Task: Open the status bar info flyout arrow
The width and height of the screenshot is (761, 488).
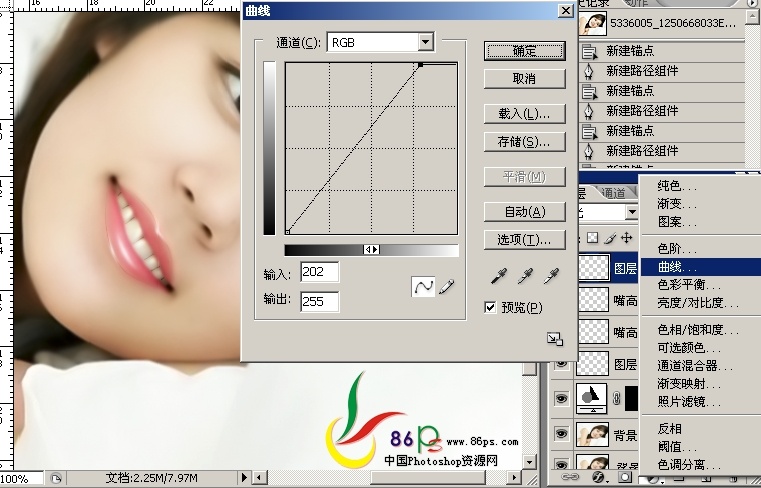Action: (244, 478)
